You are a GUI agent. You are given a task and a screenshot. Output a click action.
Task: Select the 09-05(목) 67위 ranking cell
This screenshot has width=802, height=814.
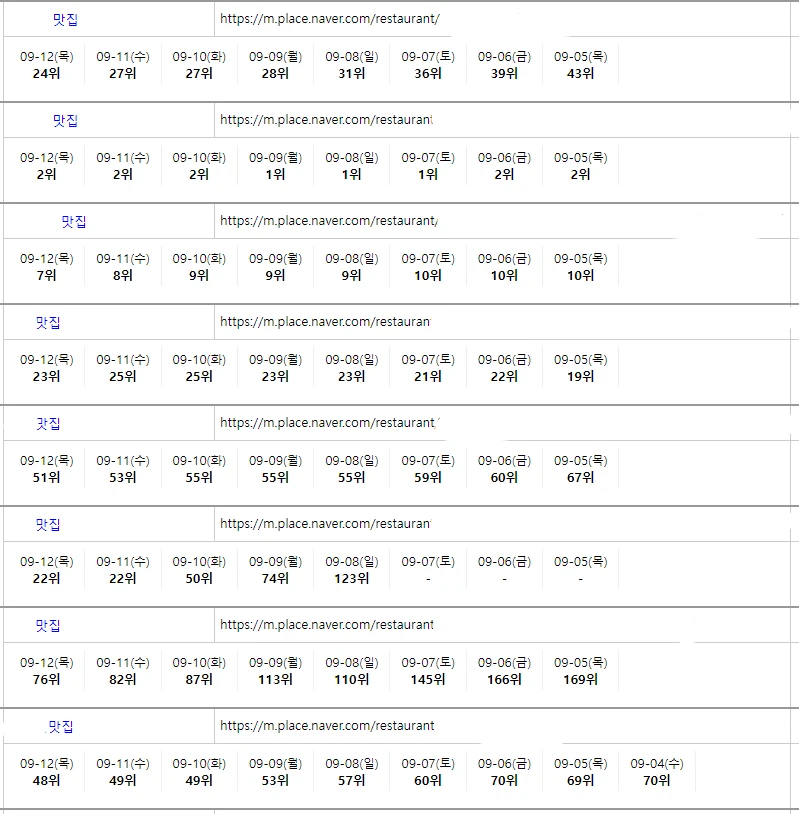pos(580,469)
